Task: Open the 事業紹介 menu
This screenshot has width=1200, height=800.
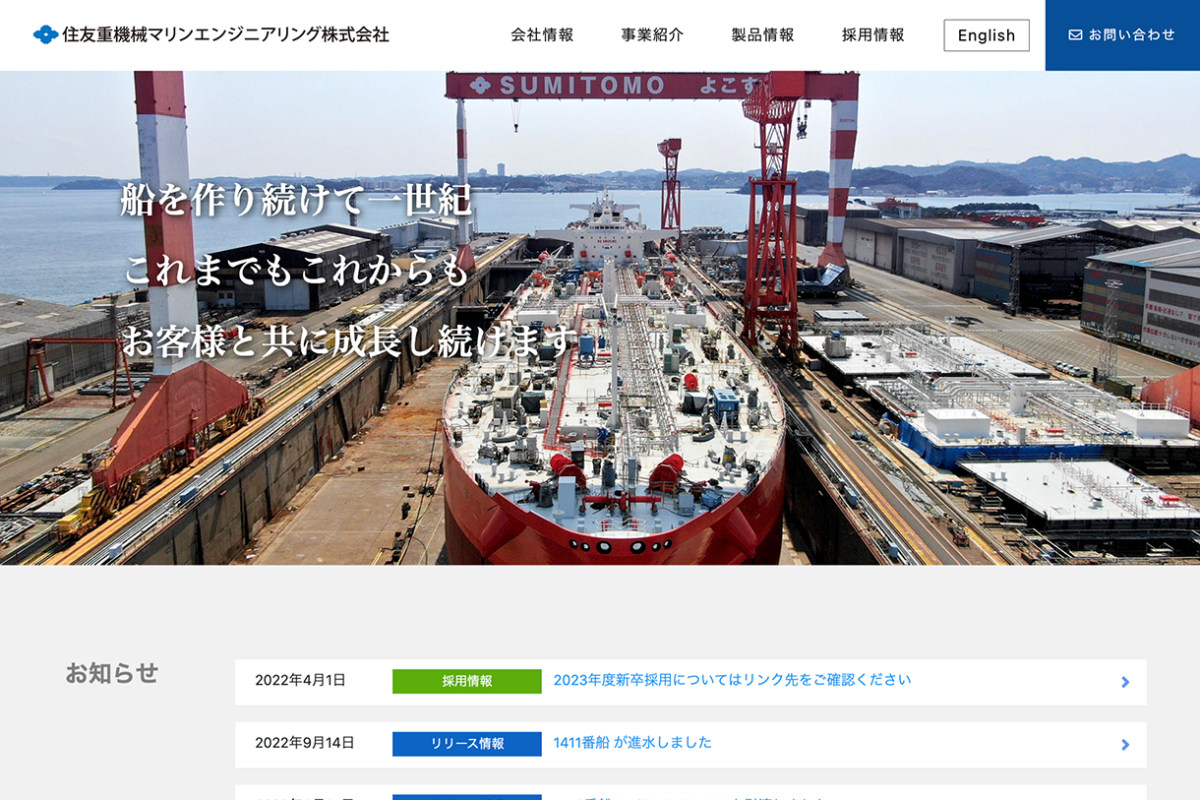Action: click(652, 35)
